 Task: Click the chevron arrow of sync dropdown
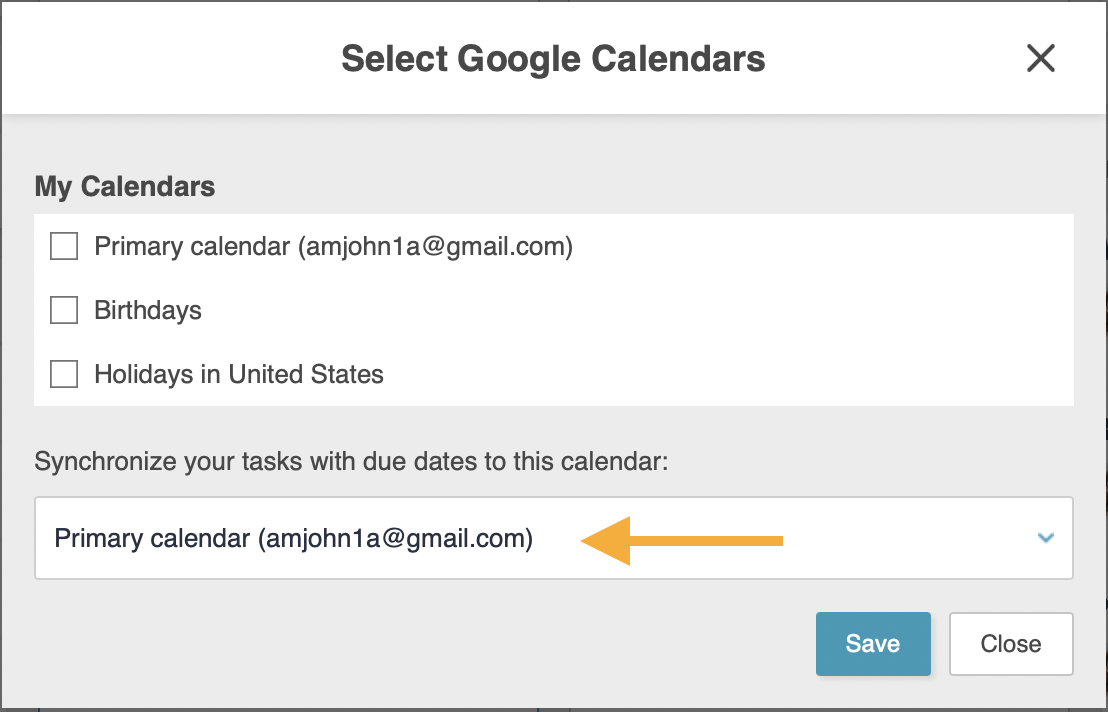coord(1046,538)
